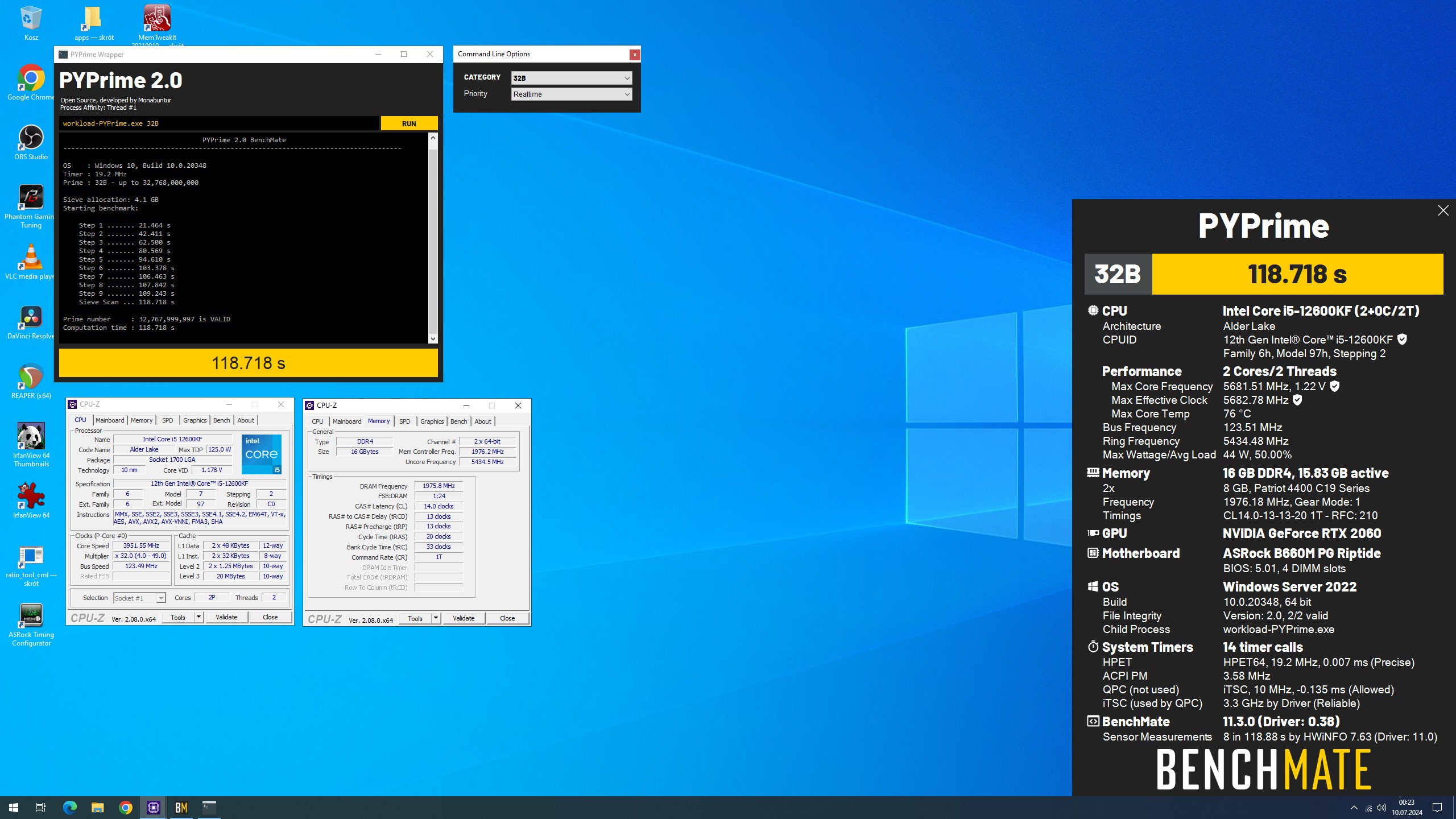Image resolution: width=1456 pixels, height=819 pixels.
Task: Open Microsoft Edge from taskbar
Action: tap(69, 808)
